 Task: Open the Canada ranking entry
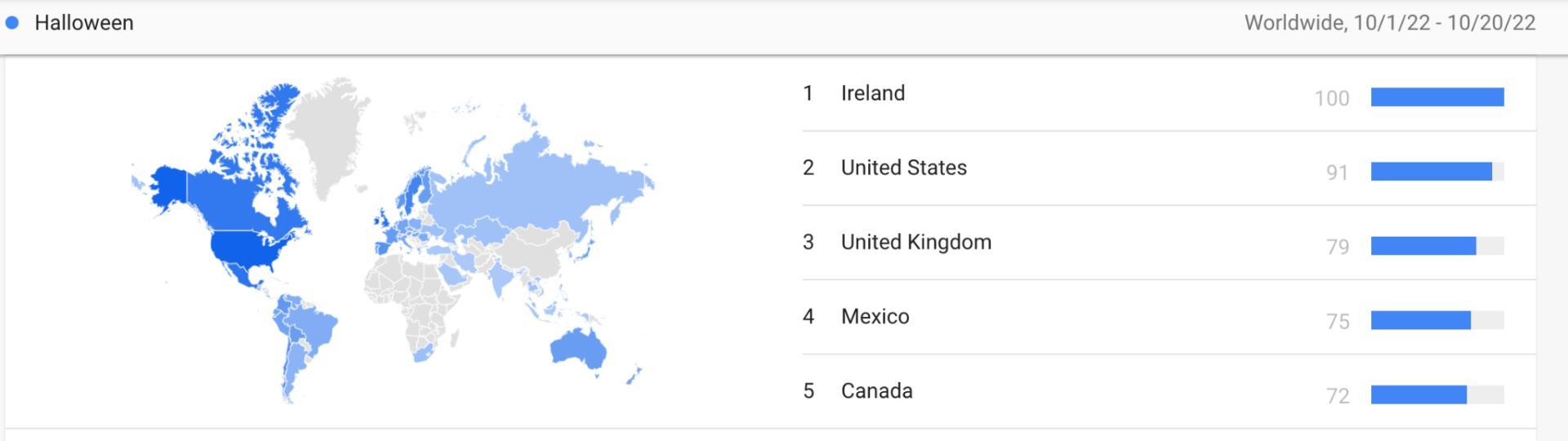pos(1169,391)
